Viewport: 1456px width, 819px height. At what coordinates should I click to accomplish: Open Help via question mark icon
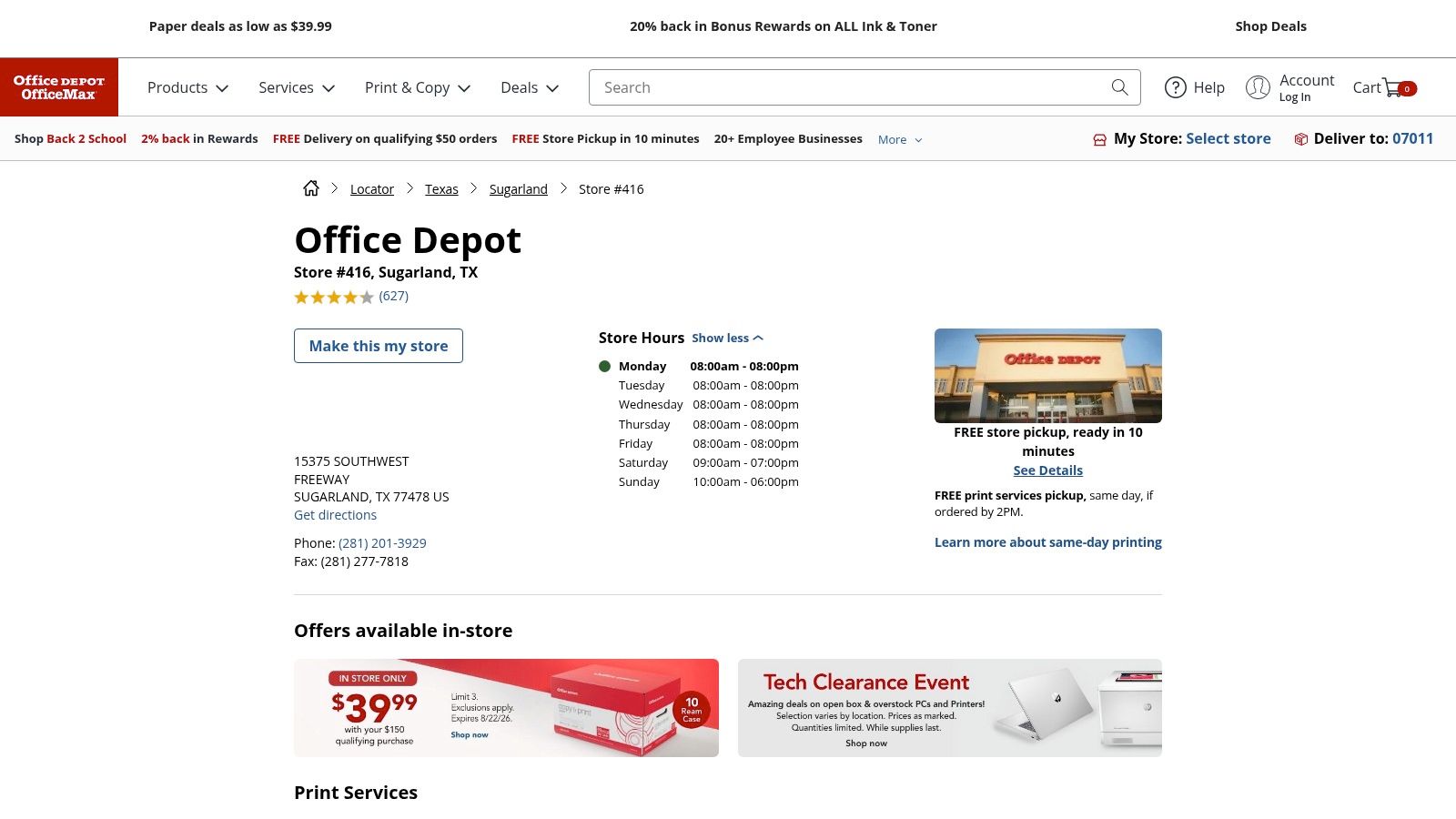pyautogui.click(x=1176, y=87)
